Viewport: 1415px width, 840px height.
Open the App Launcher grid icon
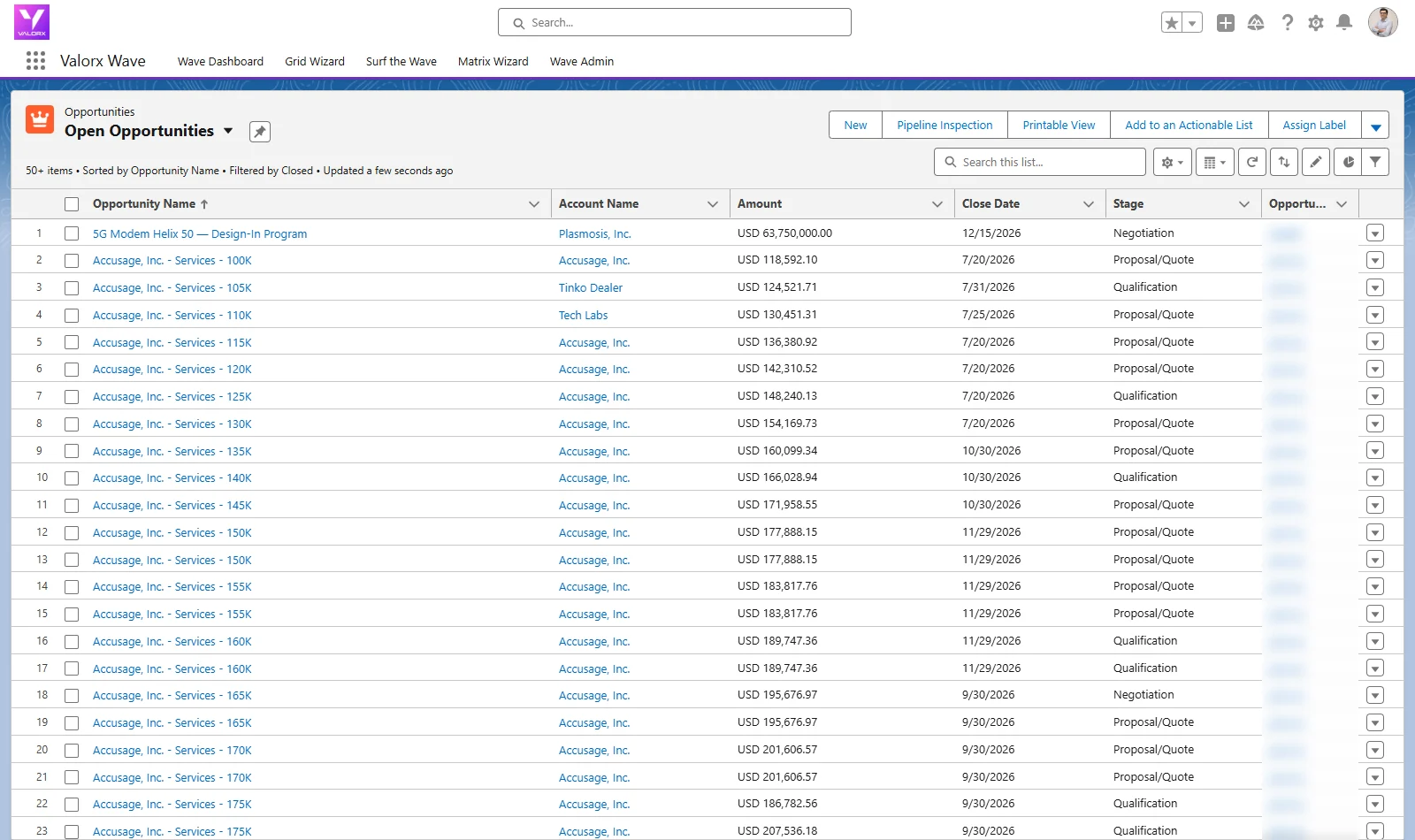coord(35,61)
